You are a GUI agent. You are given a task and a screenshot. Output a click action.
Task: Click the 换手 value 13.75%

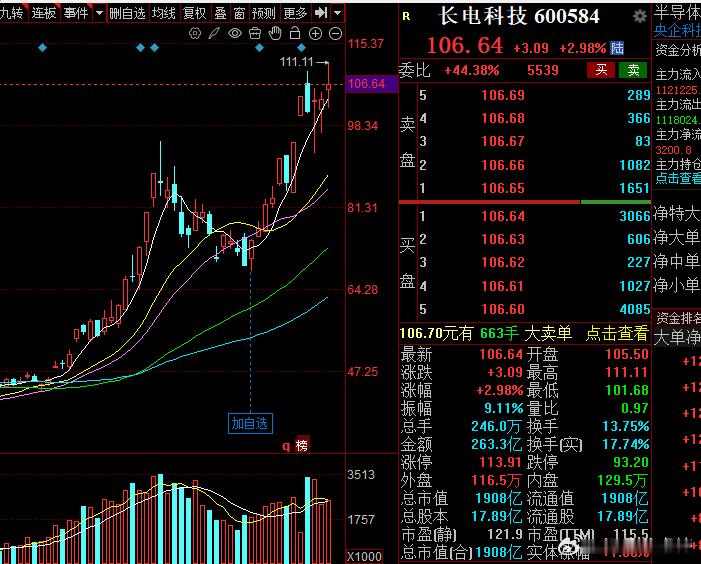[x=625, y=426]
